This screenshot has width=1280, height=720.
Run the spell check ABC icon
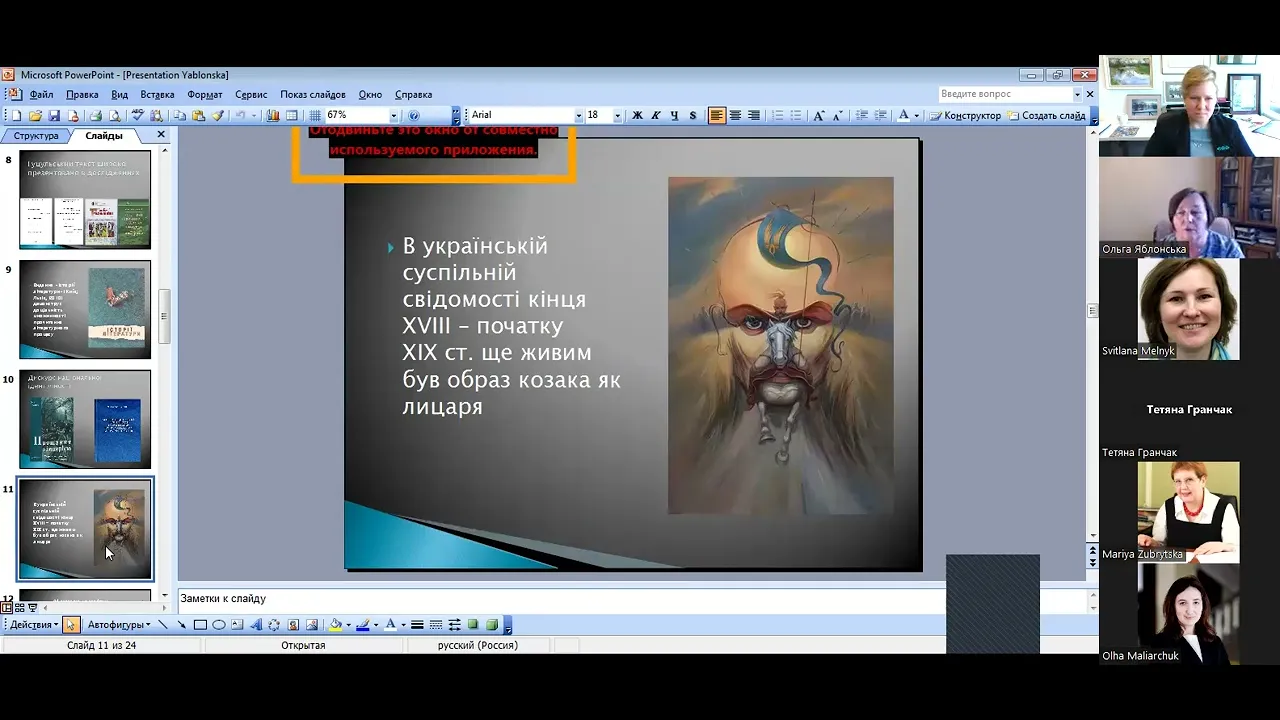[x=137, y=116]
